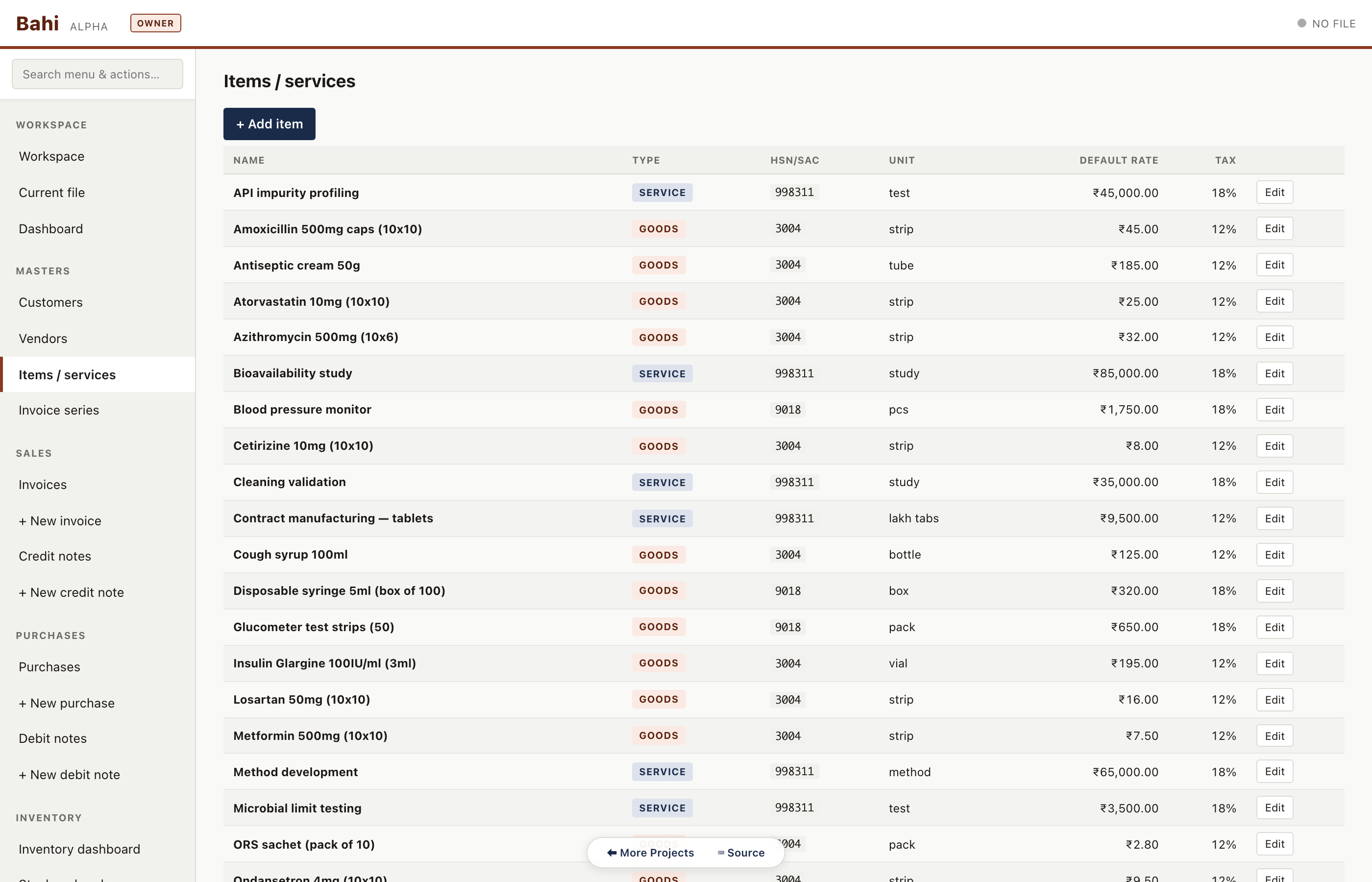Open the Dashboard menu entry
The width and height of the screenshot is (1372, 882).
click(x=50, y=228)
